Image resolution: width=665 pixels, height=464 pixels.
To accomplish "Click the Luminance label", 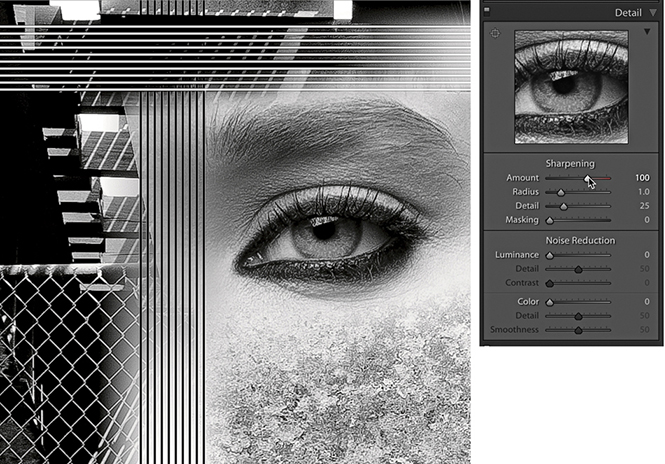I will (517, 254).
